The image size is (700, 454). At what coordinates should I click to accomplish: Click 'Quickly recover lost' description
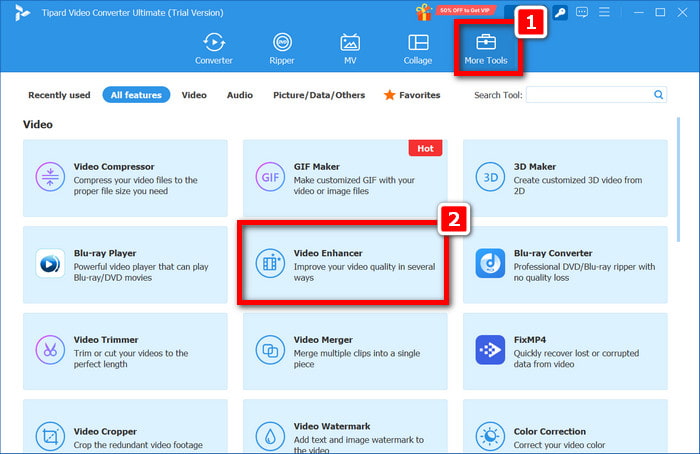point(576,358)
